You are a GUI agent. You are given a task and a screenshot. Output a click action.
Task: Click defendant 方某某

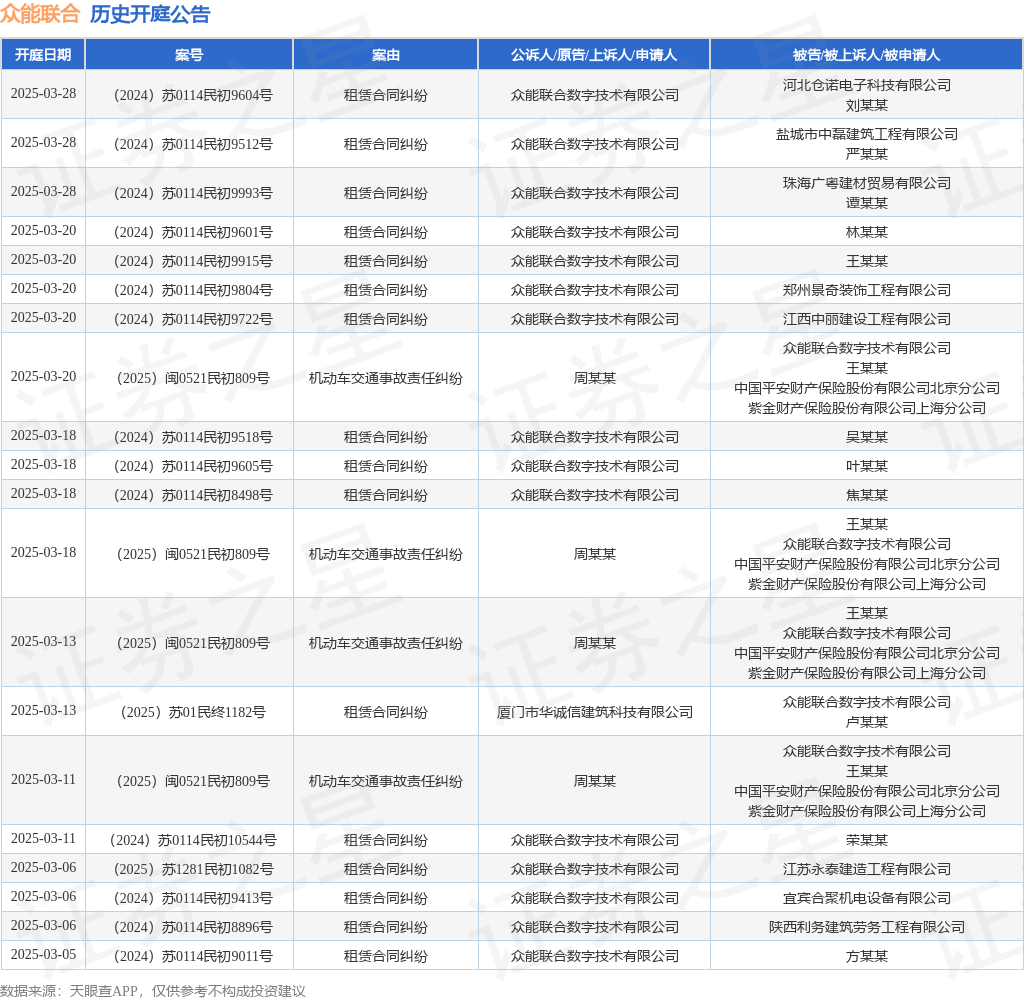867,956
